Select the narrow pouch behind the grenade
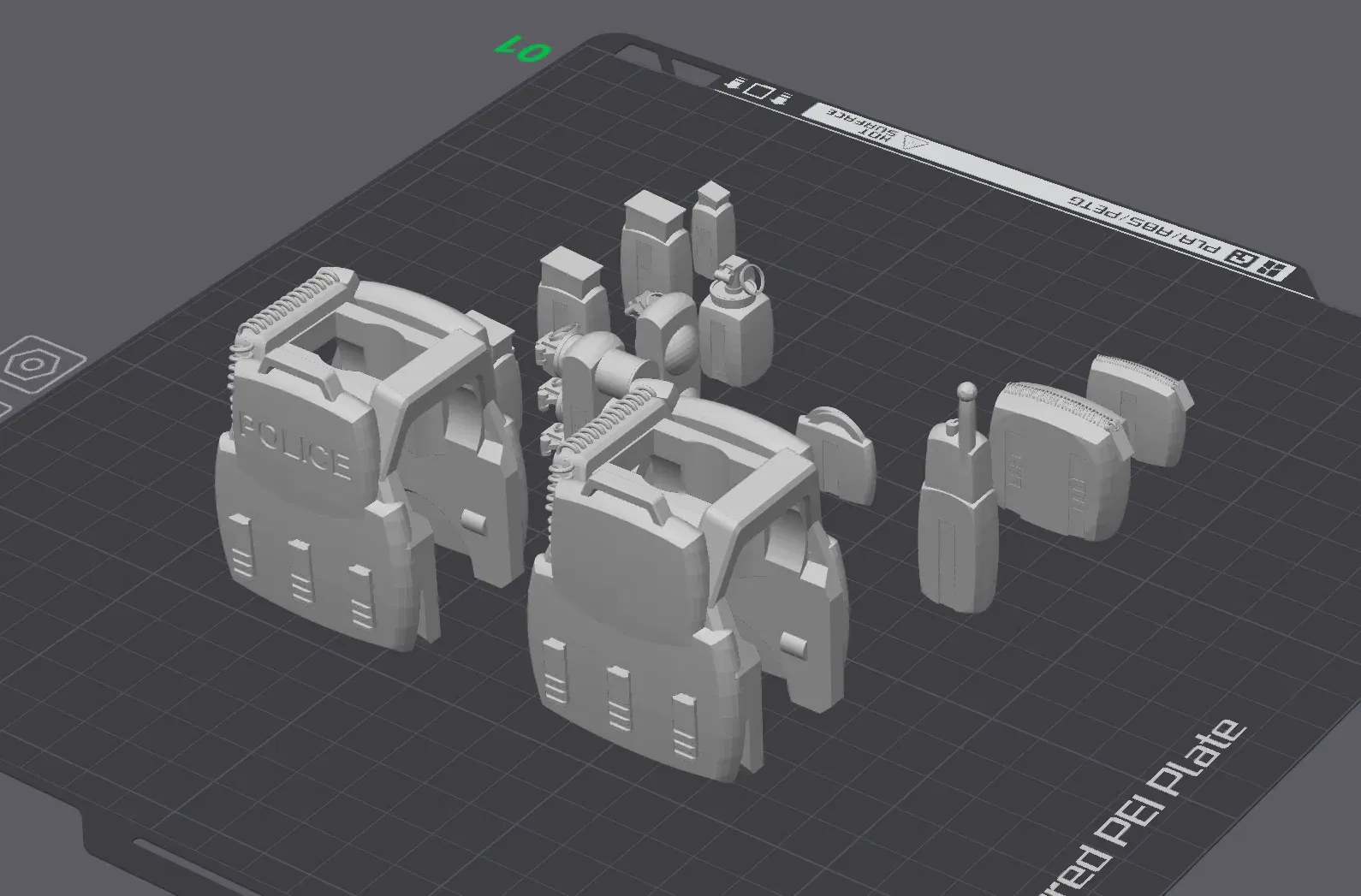The image size is (1361, 896). [714, 220]
